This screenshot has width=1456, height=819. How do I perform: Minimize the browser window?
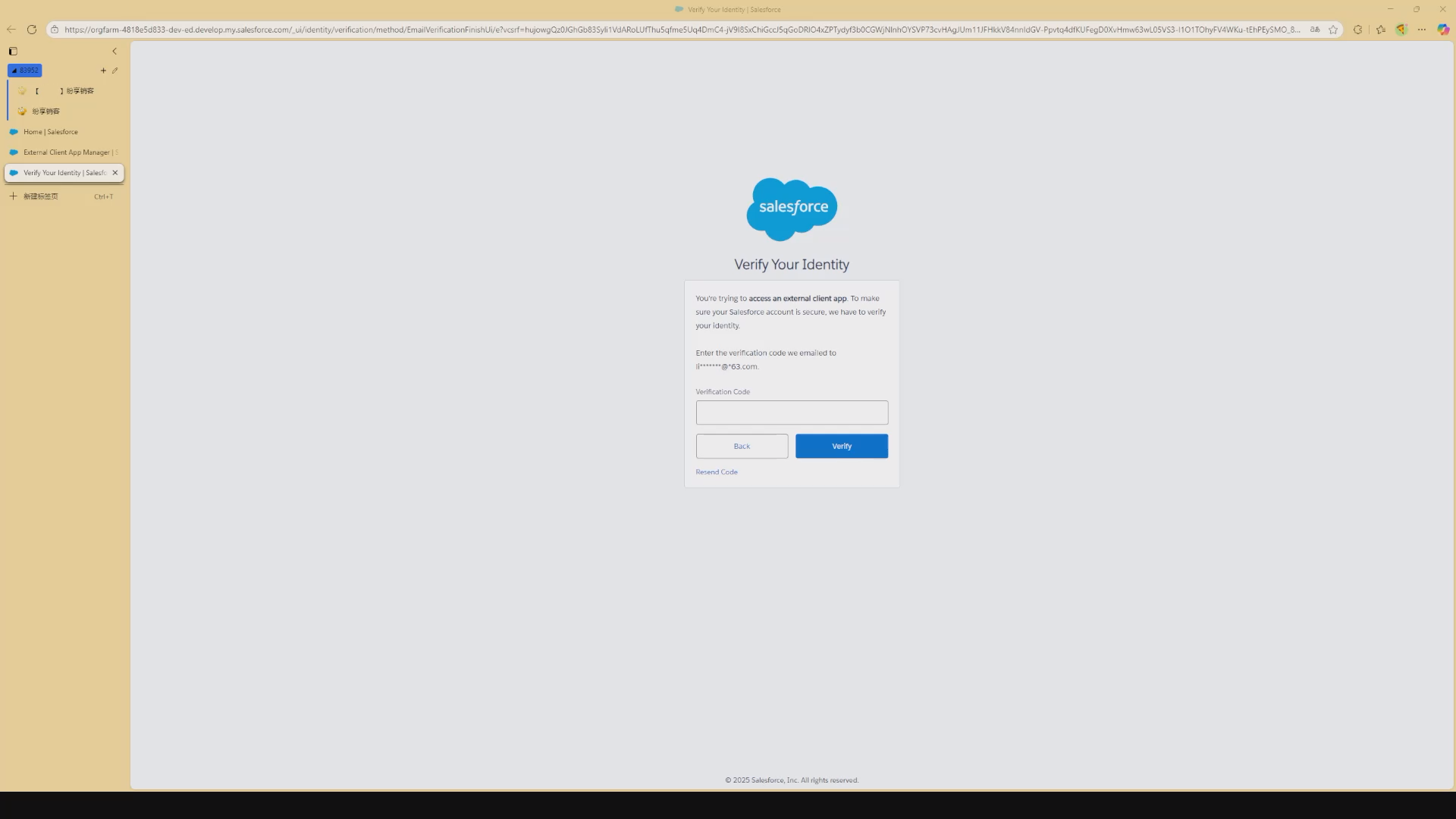[x=1390, y=9]
